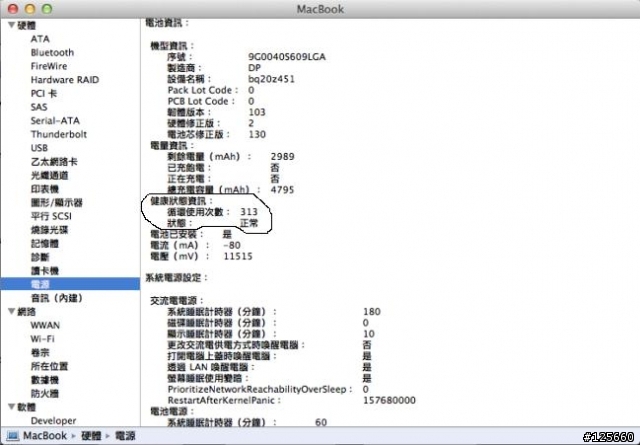
Task: Select 光纖通道 in the sidebar
Action: [49, 175]
